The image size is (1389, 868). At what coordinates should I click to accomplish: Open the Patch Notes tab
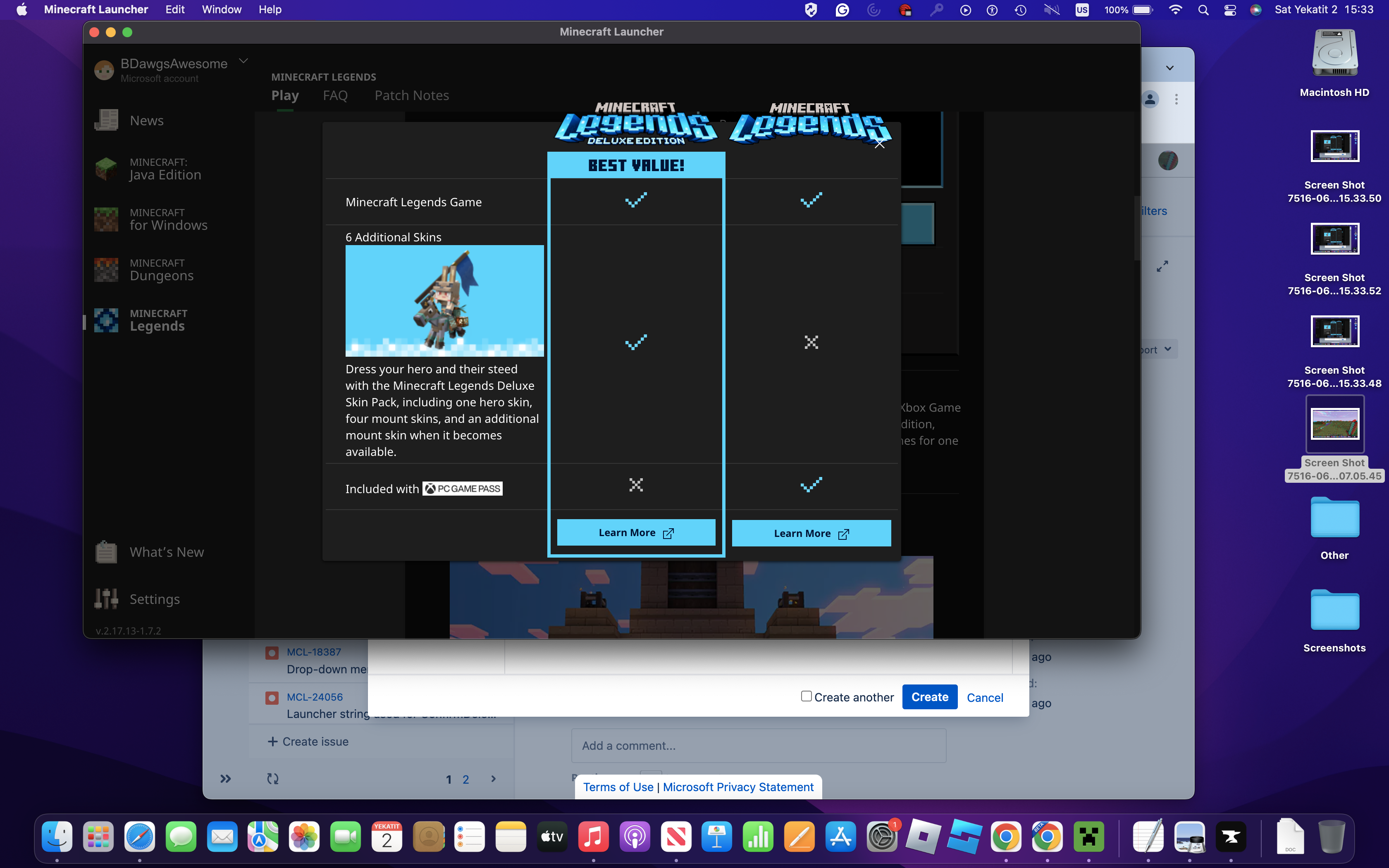pos(412,95)
